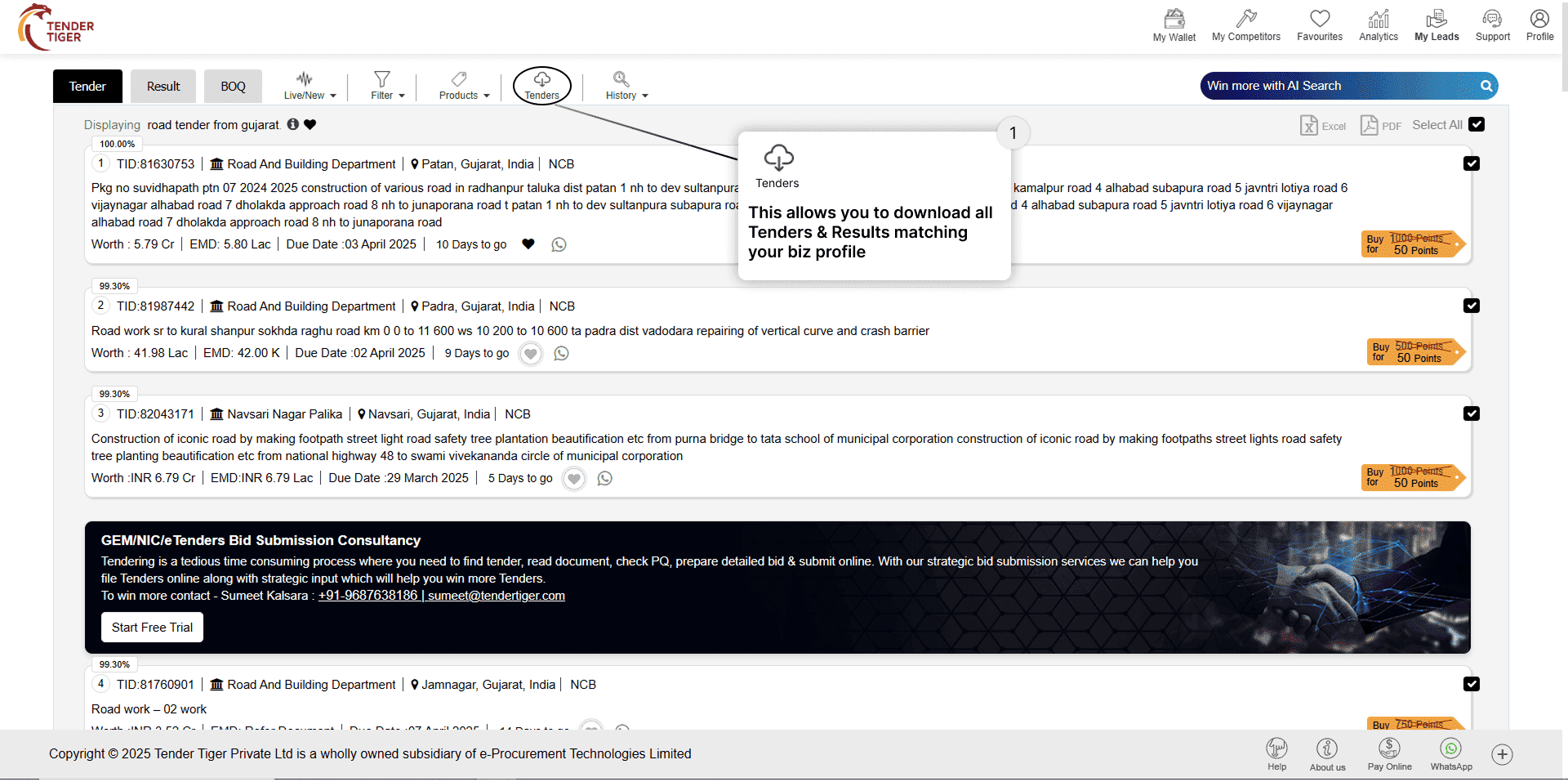Export results via PDF icon
This screenshot has height=782, width=1568.
(1370, 125)
